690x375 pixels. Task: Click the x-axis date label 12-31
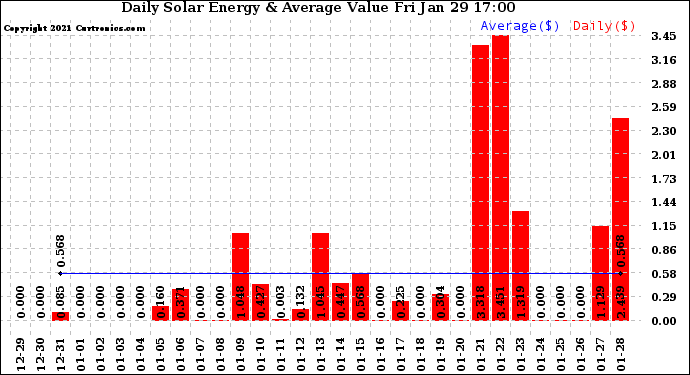[x=61, y=355]
